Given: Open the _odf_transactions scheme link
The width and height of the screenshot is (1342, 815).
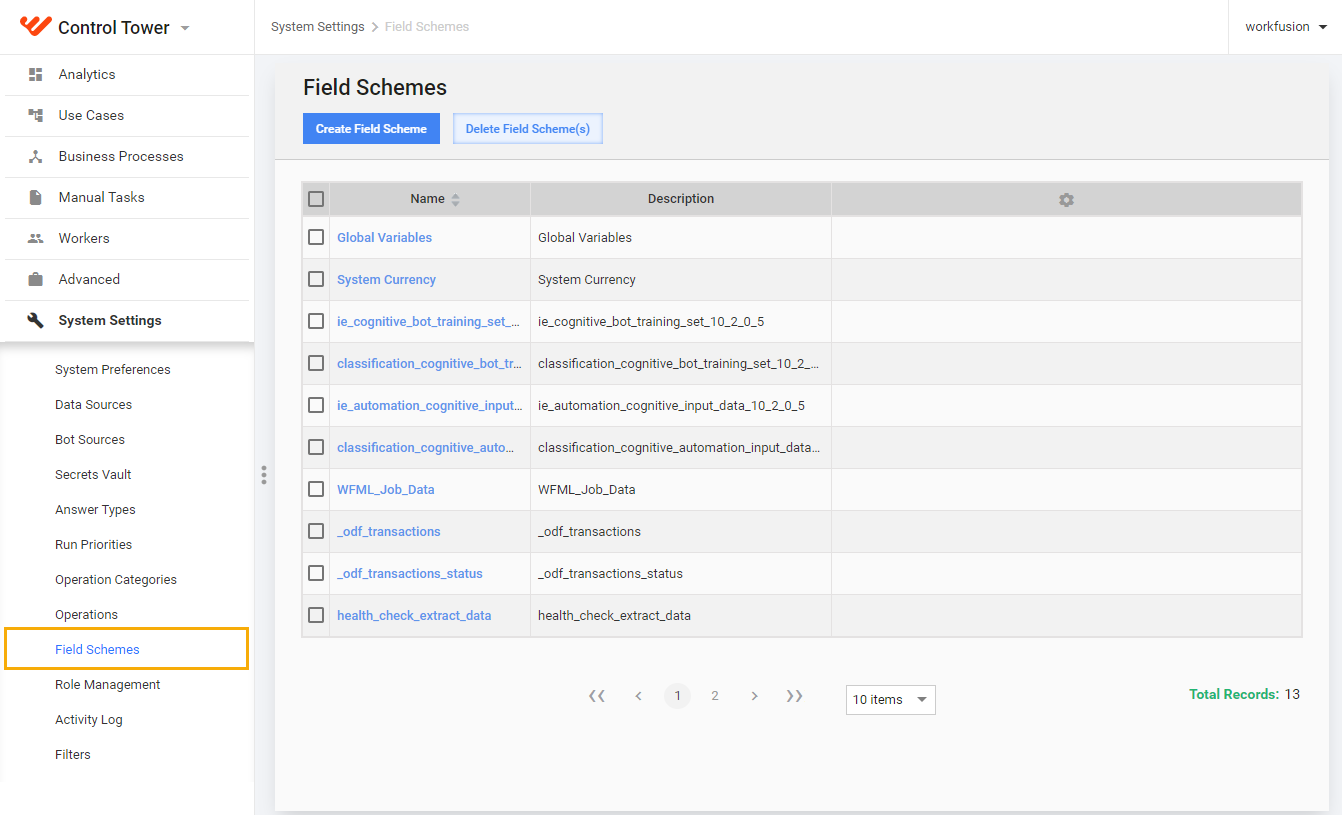Looking at the screenshot, I should [389, 532].
